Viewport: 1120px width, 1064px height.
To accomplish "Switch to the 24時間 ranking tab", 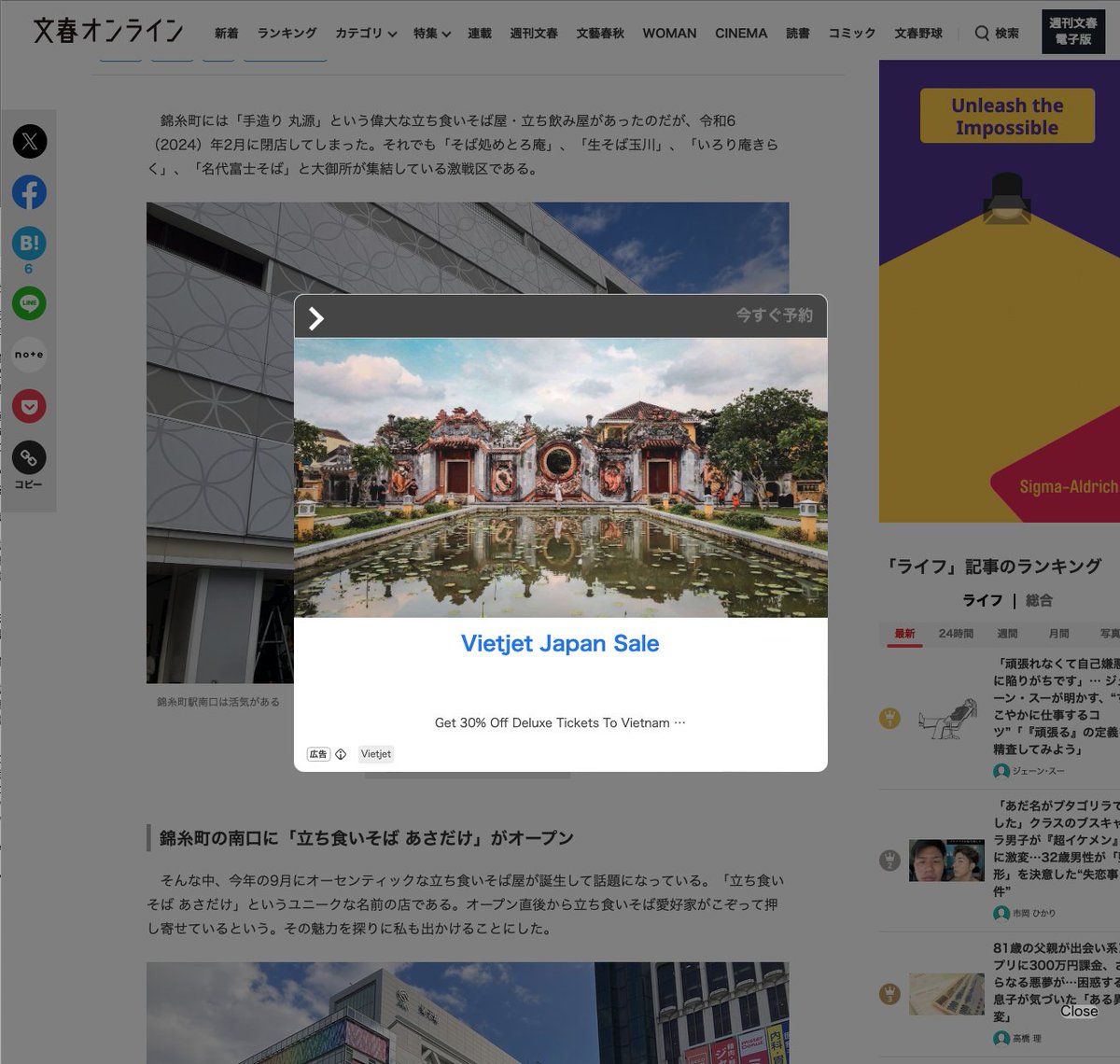I will click(x=956, y=633).
